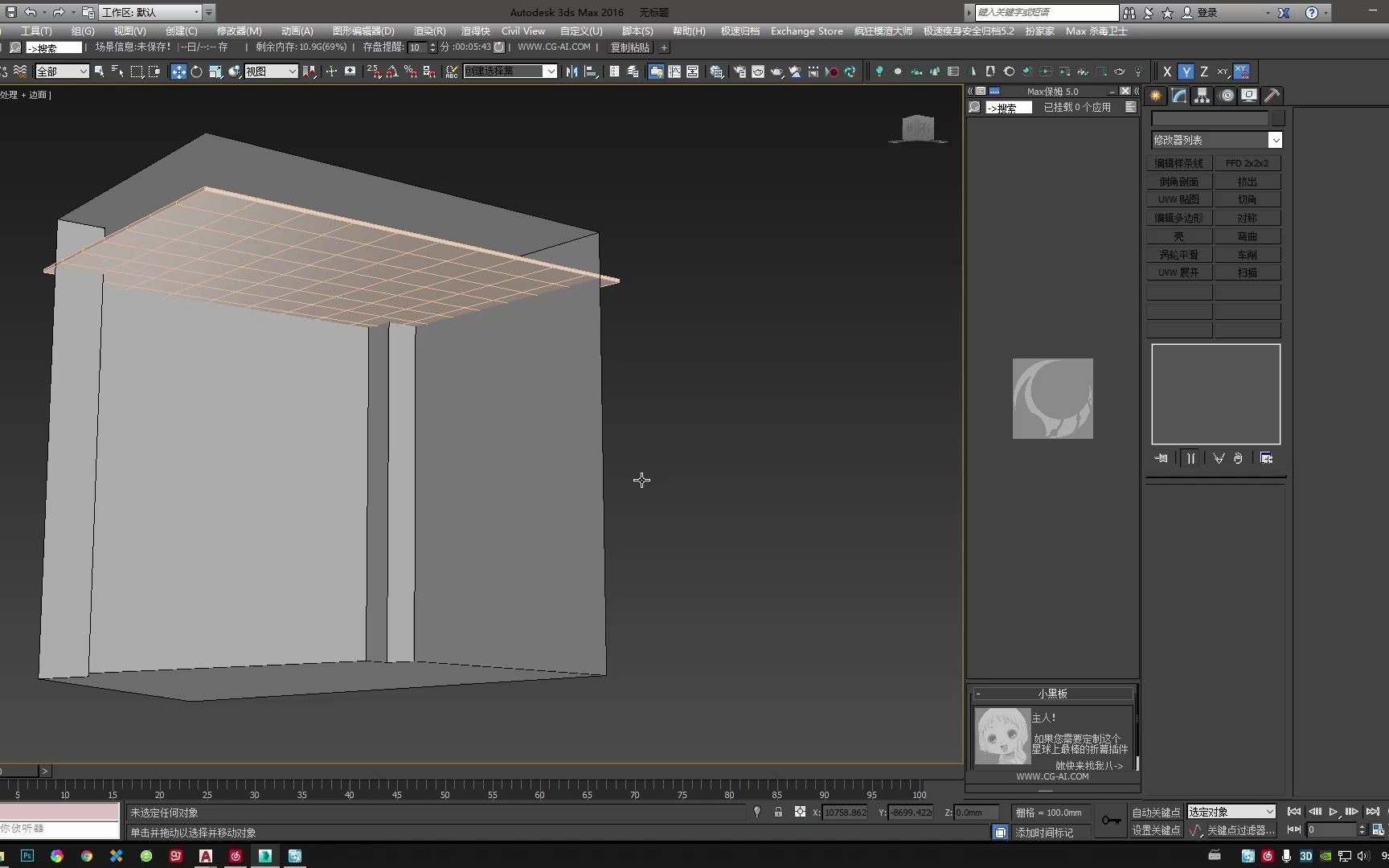This screenshot has height=868, width=1389.
Task: Select the Select and Move tool
Action: pos(178,72)
